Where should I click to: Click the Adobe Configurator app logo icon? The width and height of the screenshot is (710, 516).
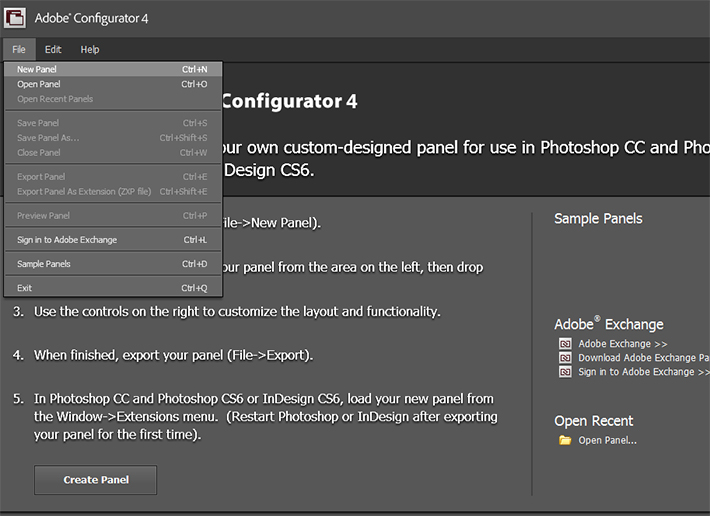pyautogui.click(x=14, y=18)
